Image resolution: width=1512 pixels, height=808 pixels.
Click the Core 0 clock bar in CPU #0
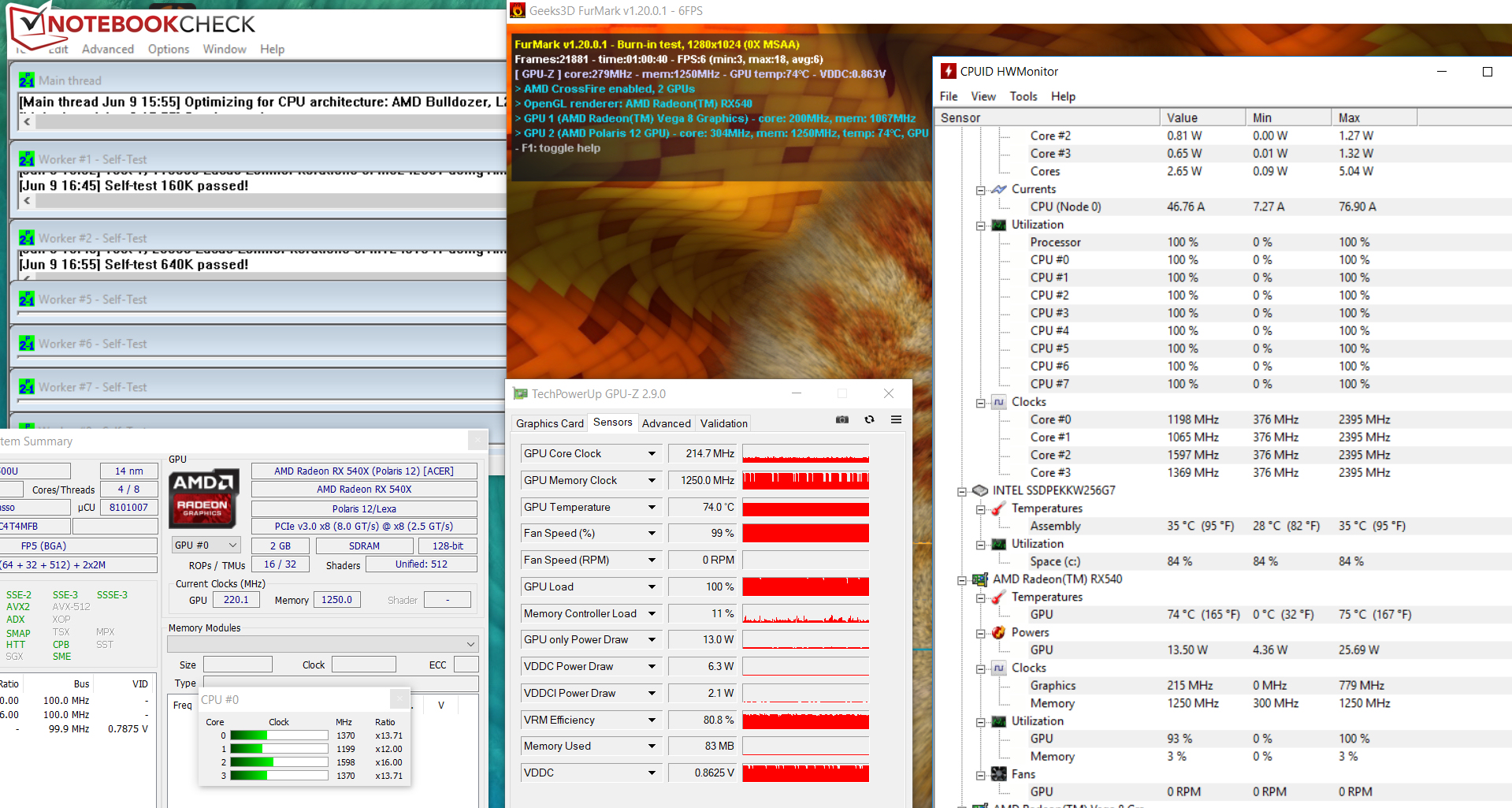pos(279,735)
